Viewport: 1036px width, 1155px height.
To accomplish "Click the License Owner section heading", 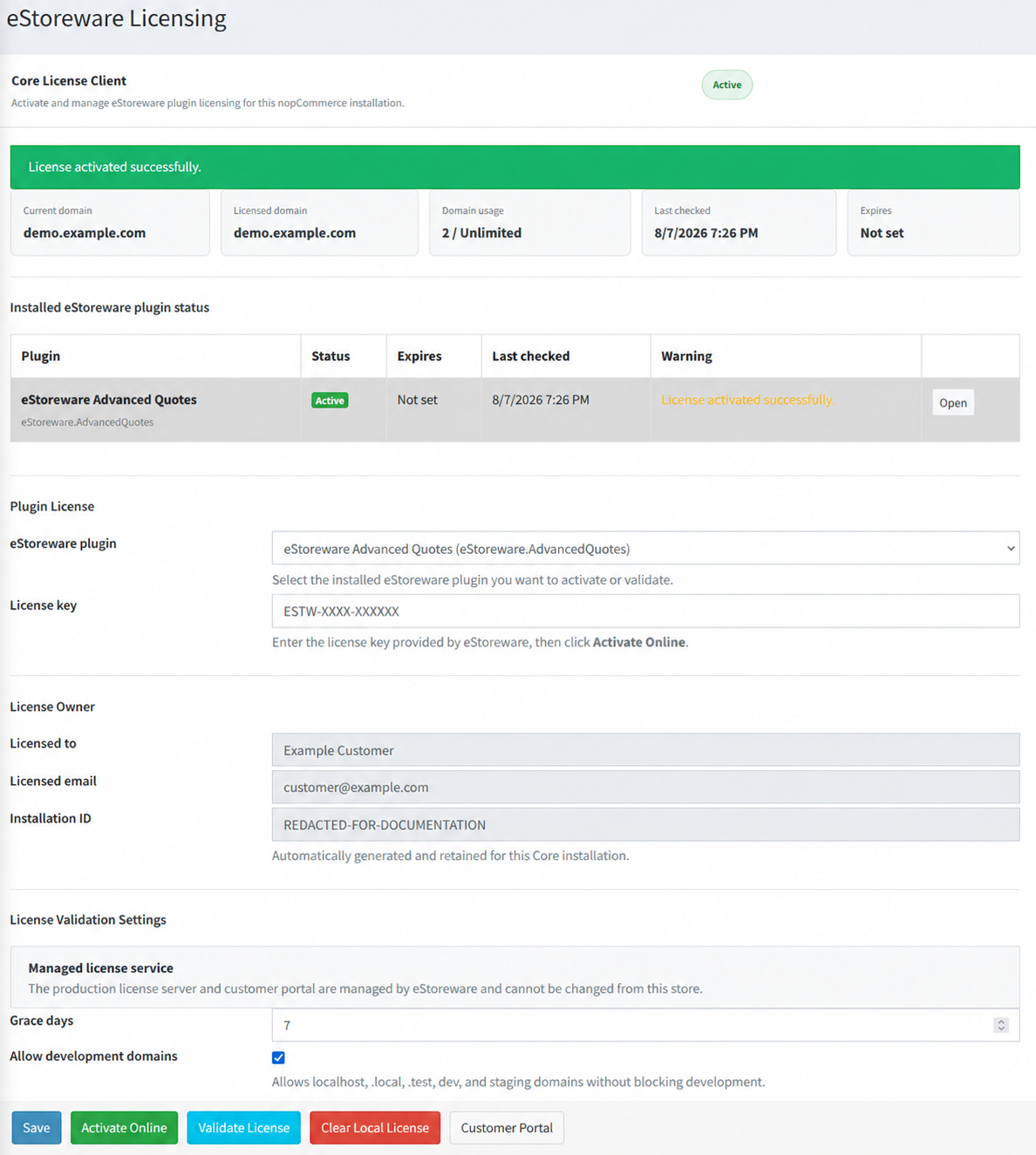I will (x=52, y=707).
